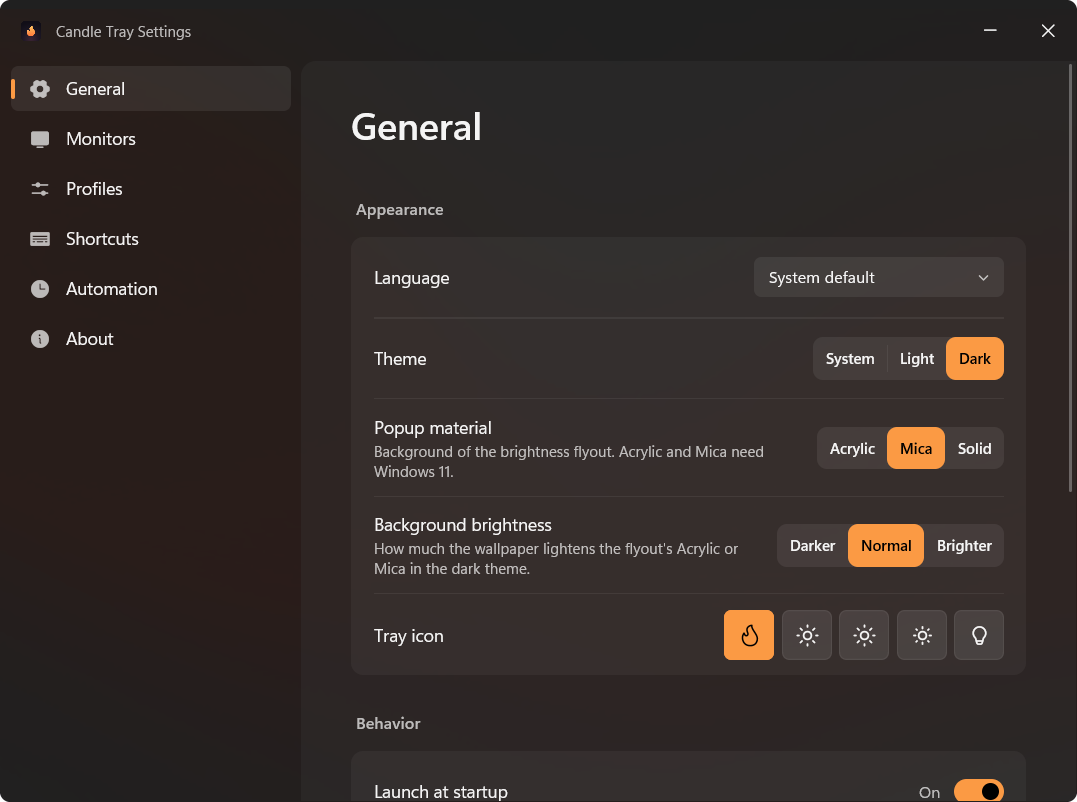Screen dimensions: 1077x802
Task: Select the flame tray icon
Action: click(749, 635)
